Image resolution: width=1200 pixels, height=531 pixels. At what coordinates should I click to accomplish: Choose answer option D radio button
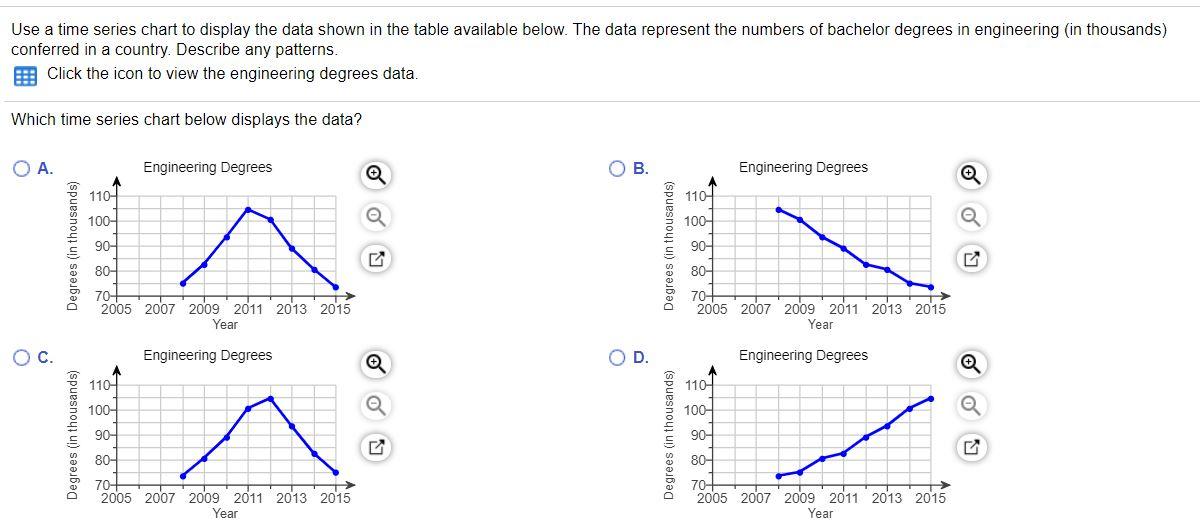(618, 356)
